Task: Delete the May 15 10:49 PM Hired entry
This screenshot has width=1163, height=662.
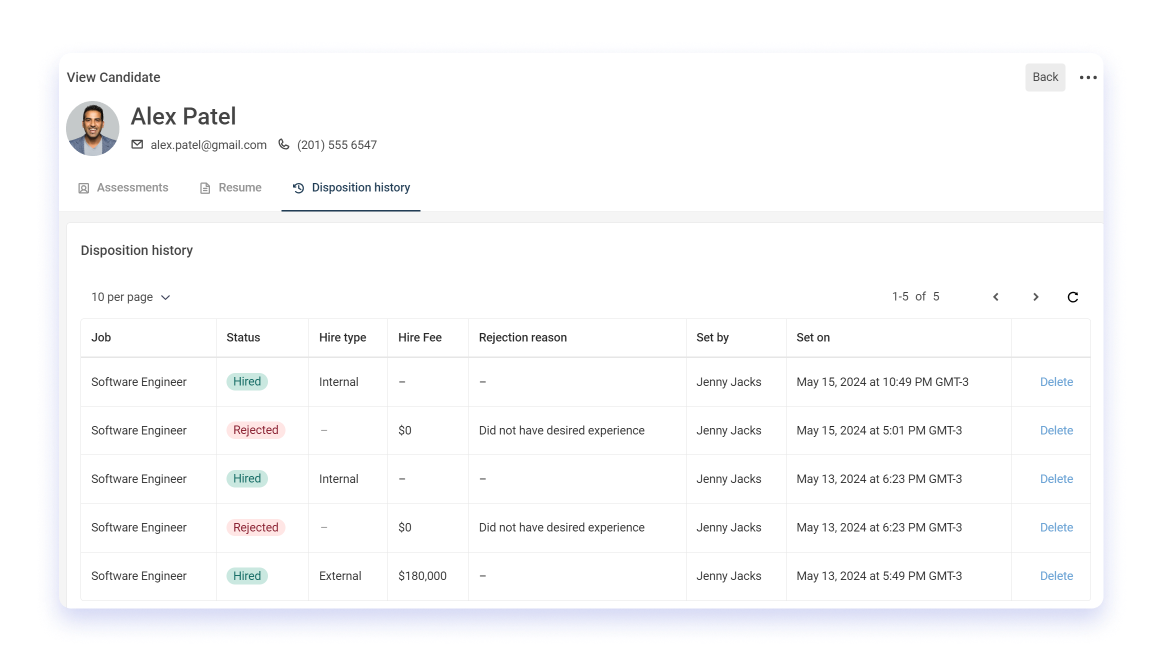Action: [1056, 382]
